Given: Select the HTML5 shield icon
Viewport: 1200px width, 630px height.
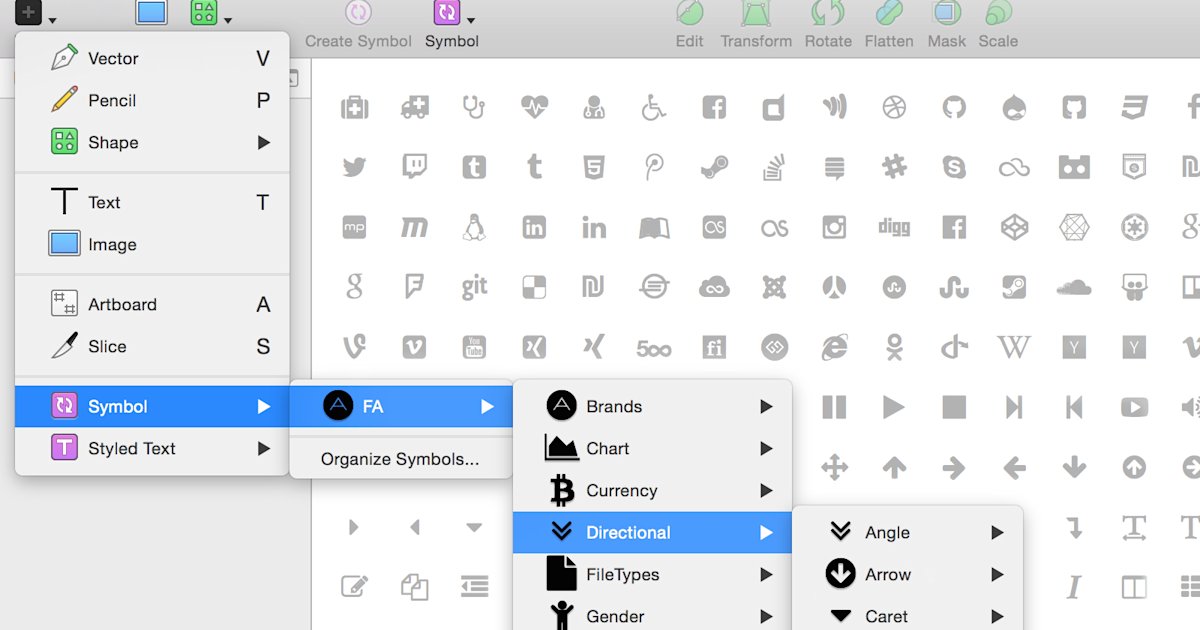Looking at the screenshot, I should (594, 167).
